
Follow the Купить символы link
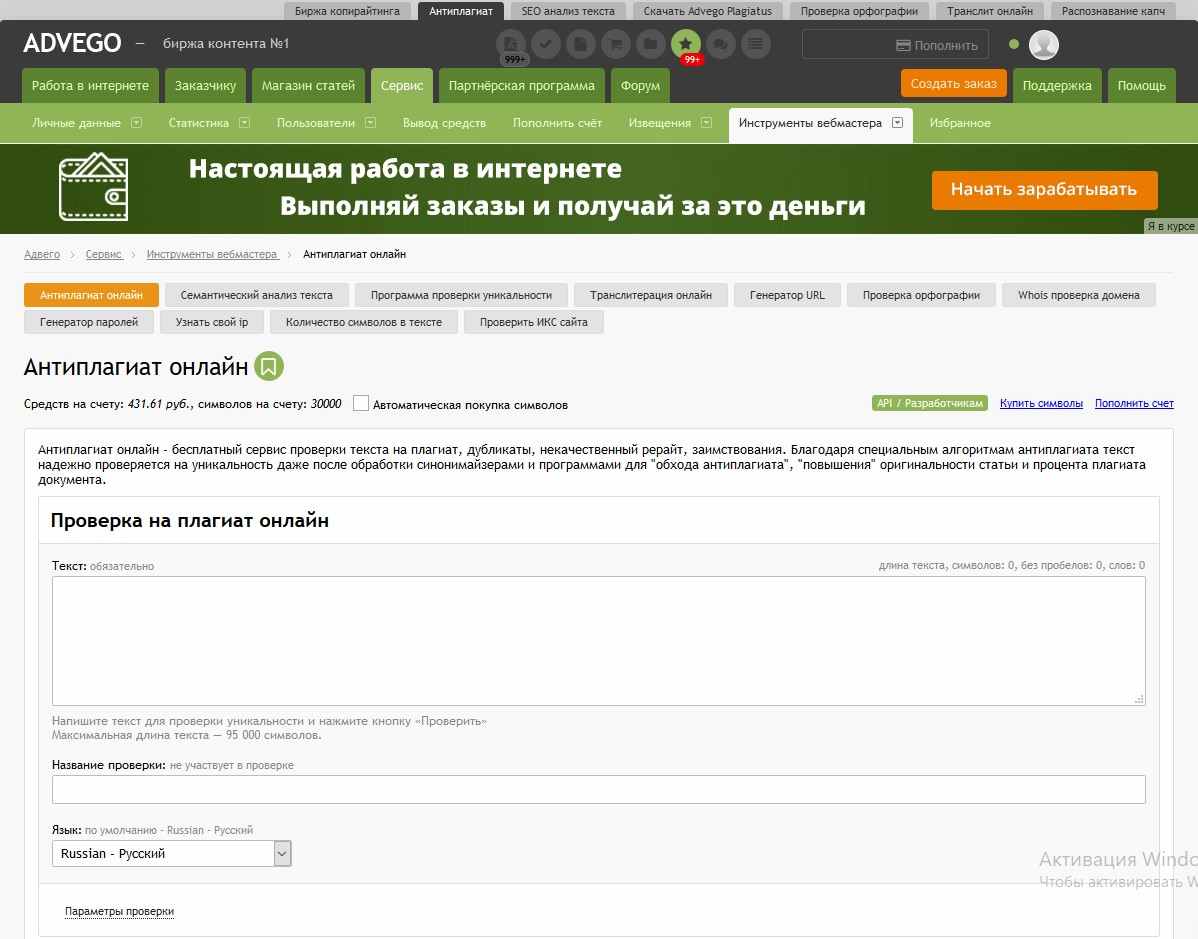1041,403
